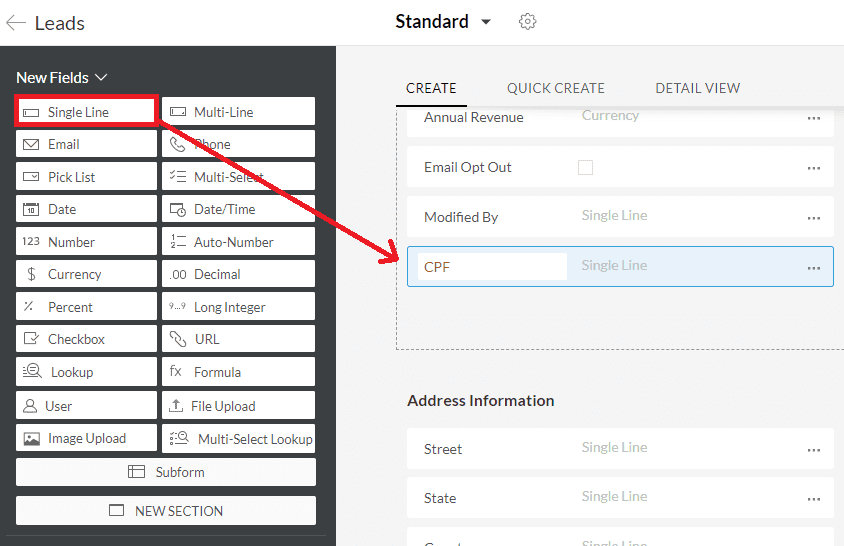The height and width of the screenshot is (546, 844).
Task: Select the Checkbox field type
Action: click(x=86, y=339)
